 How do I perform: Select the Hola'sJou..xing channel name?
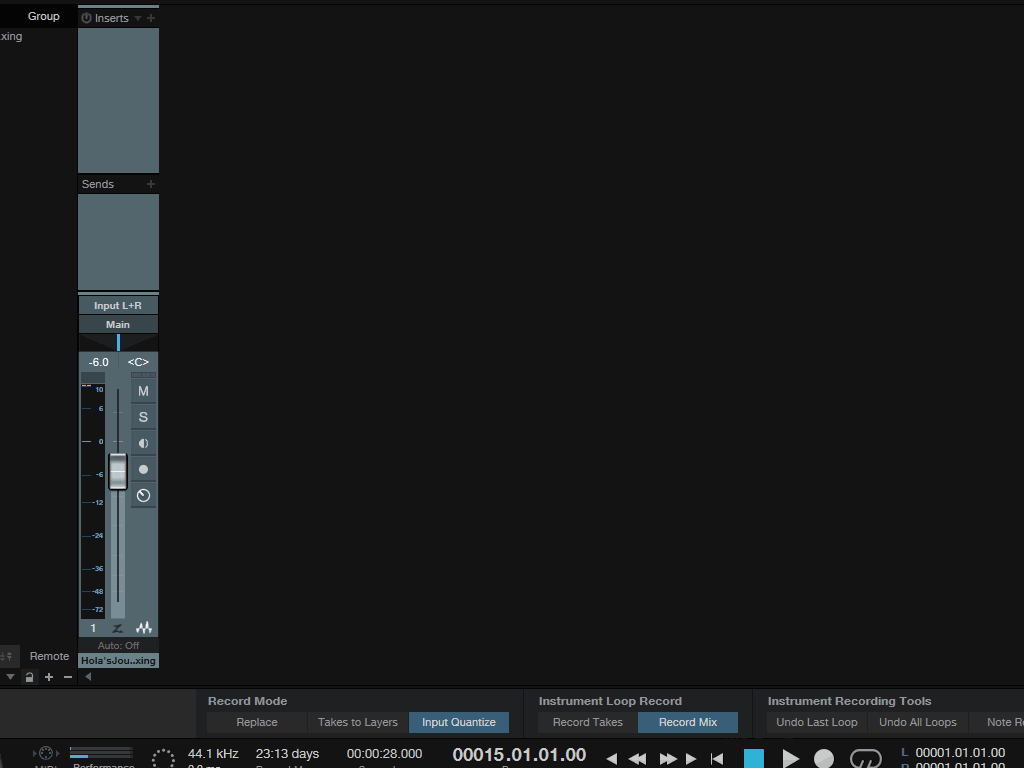click(118, 661)
